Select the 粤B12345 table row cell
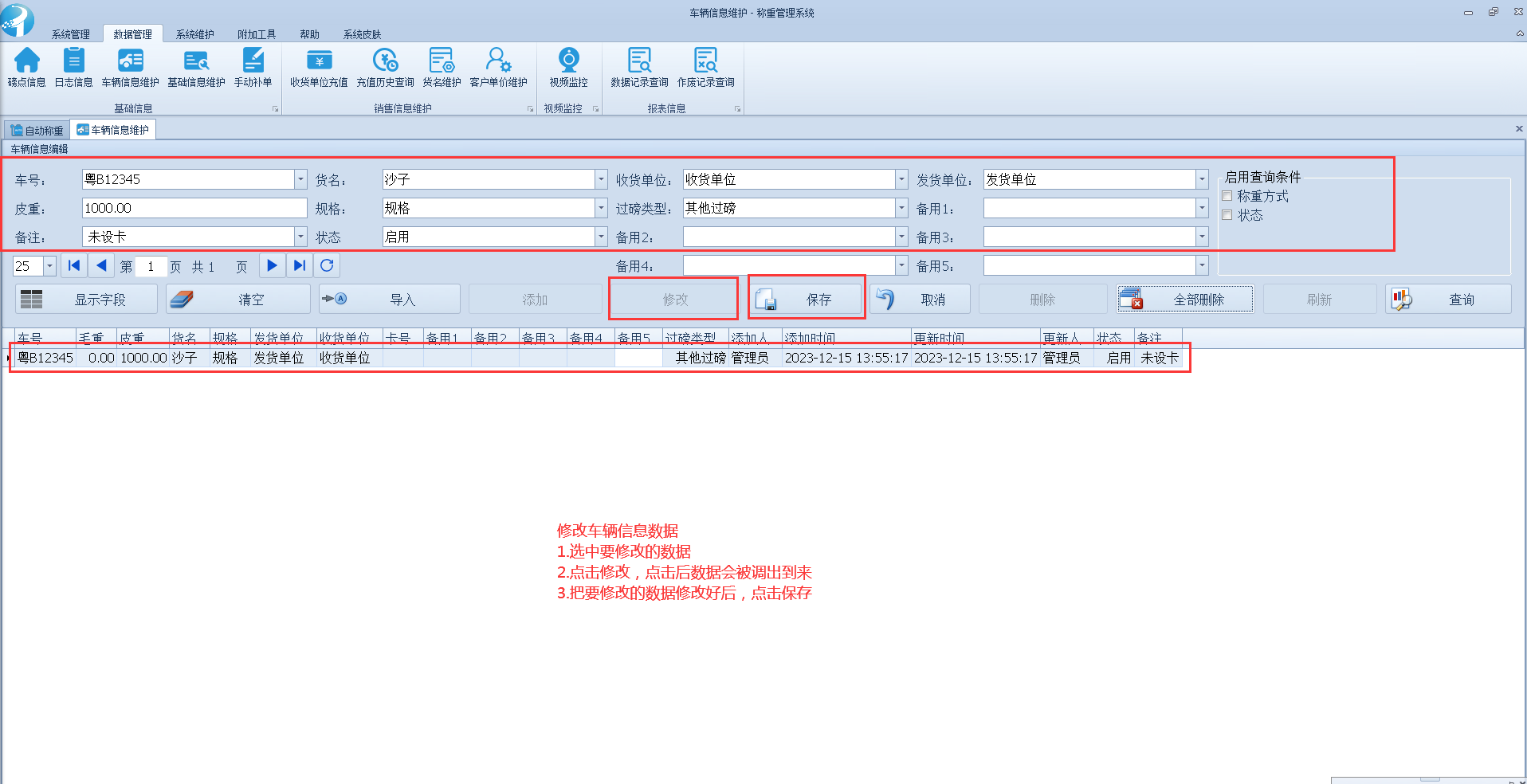Image resolution: width=1527 pixels, height=784 pixels. 45,359
